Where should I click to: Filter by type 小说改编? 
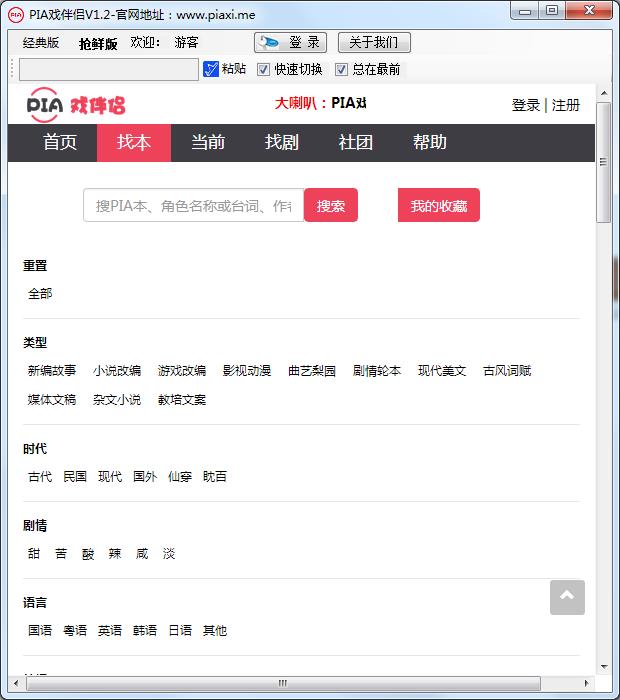click(x=117, y=371)
